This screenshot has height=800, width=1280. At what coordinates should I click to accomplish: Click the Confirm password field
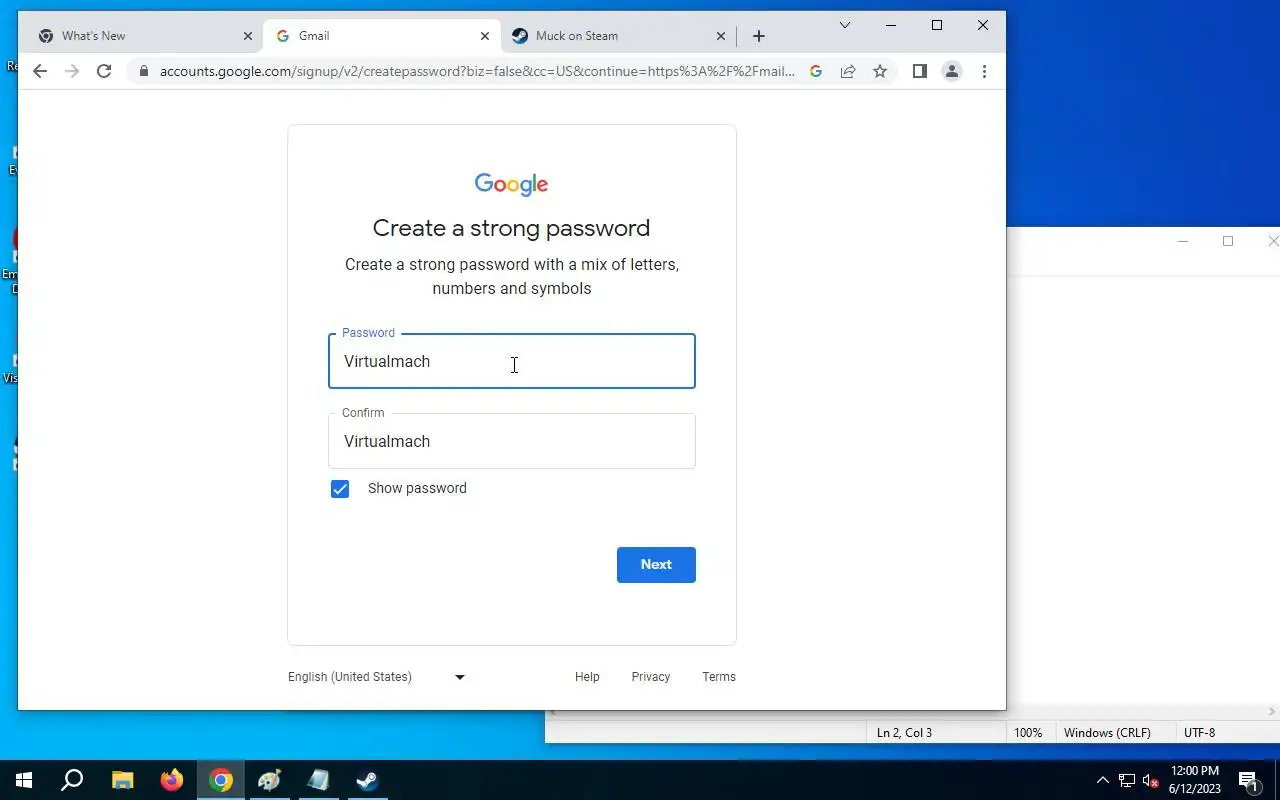point(512,441)
